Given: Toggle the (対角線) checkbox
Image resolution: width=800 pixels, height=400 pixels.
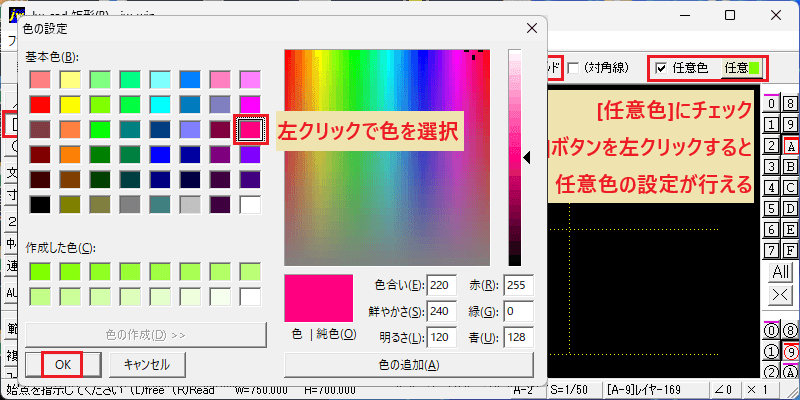Looking at the screenshot, I should tap(573, 68).
